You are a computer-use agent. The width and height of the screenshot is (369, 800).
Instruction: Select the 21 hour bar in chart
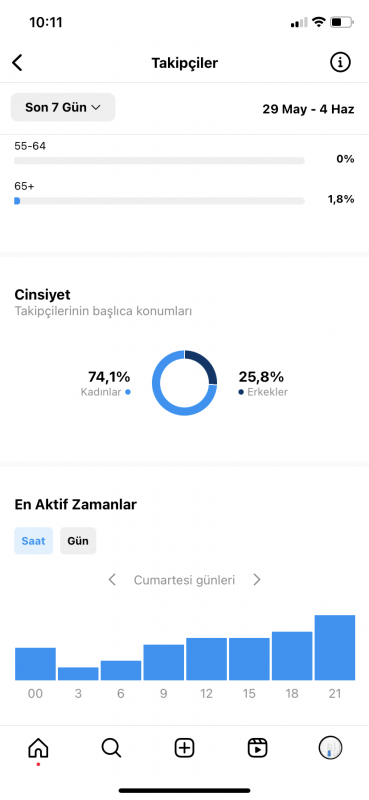pos(335,647)
